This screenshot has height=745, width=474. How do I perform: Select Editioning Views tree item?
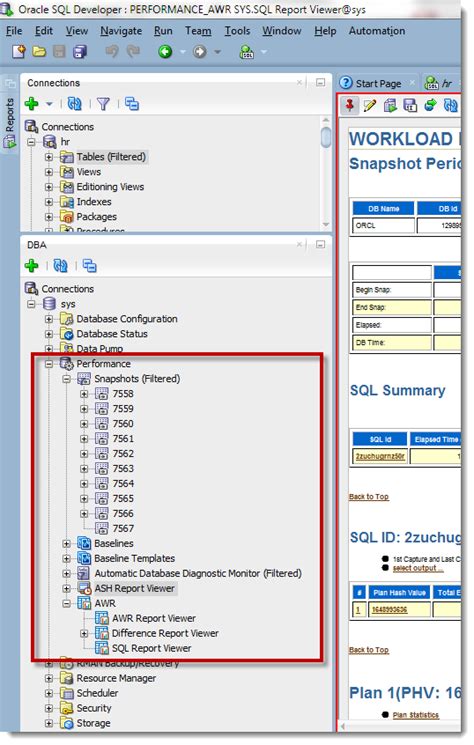pos(110,187)
